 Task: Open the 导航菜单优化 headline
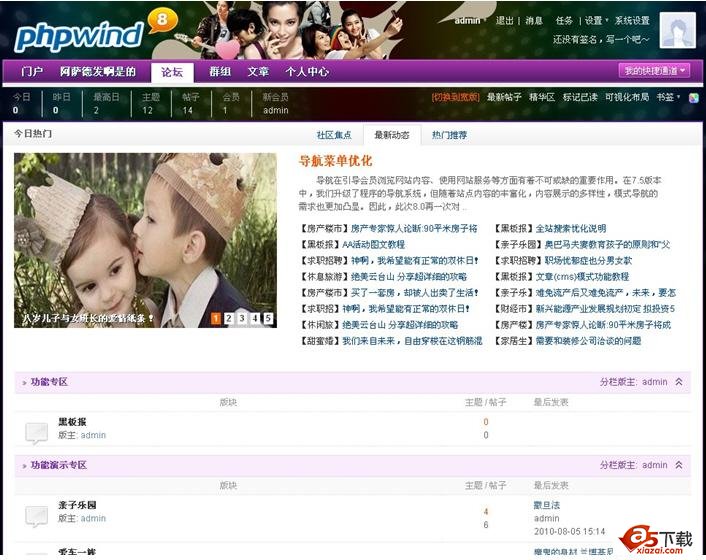[x=335, y=161]
